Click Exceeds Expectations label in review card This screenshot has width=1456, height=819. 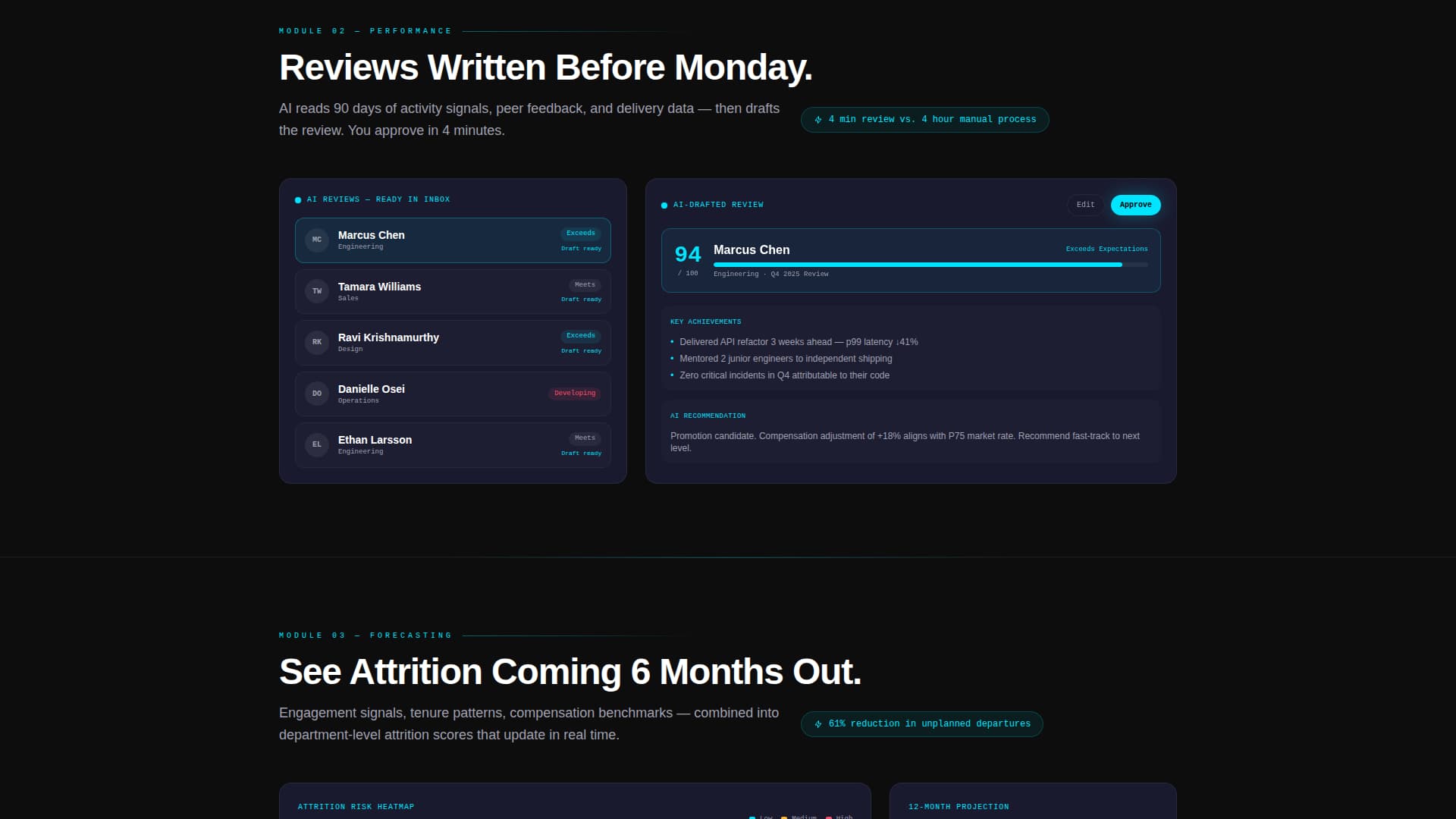pyautogui.click(x=1106, y=249)
